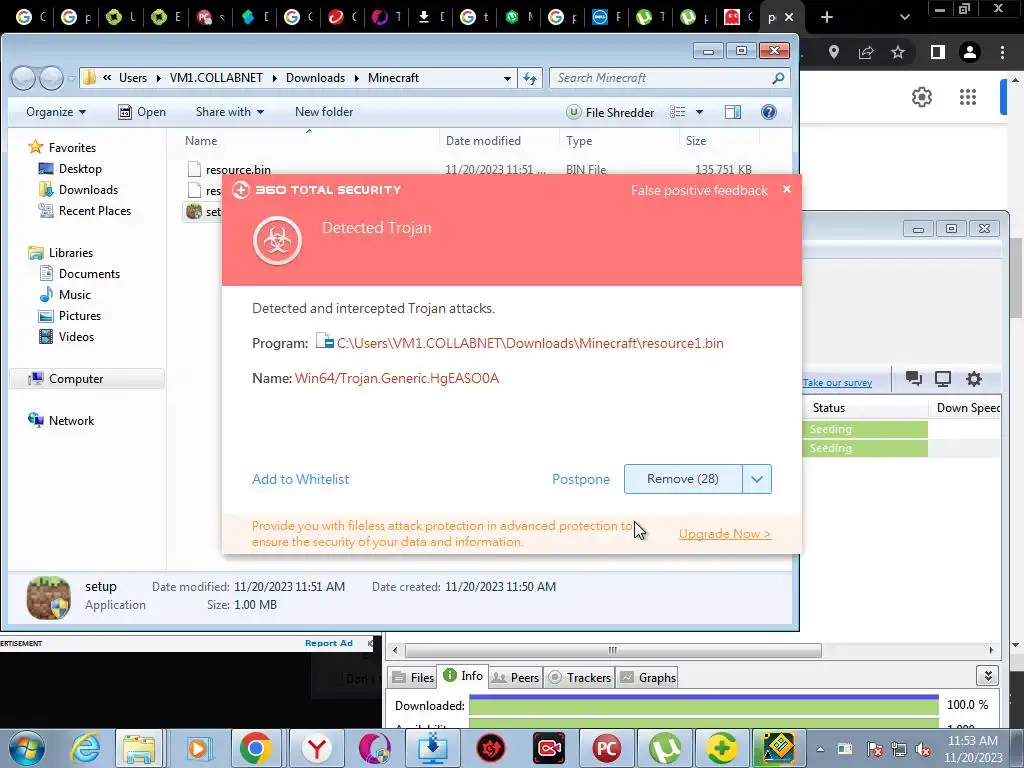Expand uTorrent detail pane chevron
The width and height of the screenshot is (1024, 768).
tap(987, 675)
